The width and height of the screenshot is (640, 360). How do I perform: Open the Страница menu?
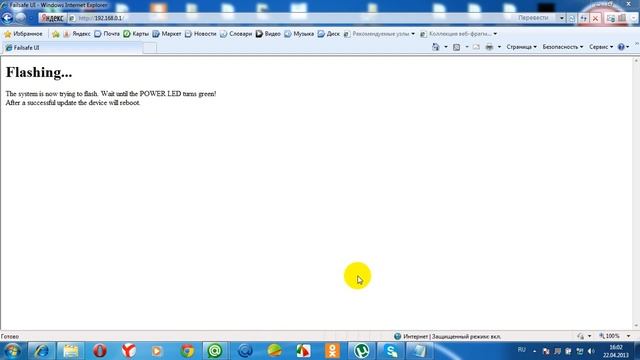tap(522, 47)
